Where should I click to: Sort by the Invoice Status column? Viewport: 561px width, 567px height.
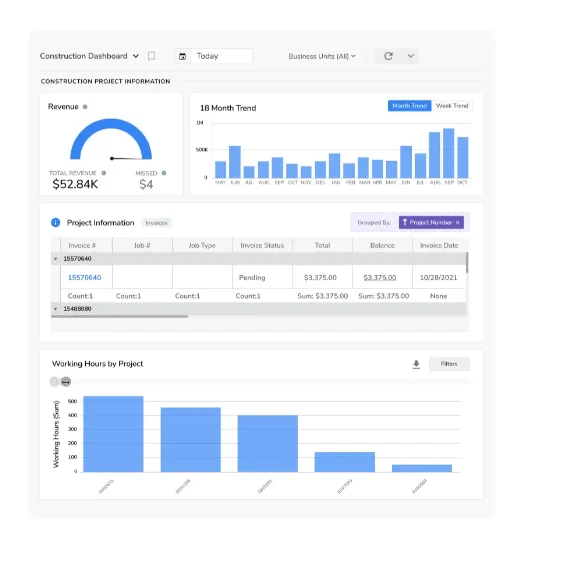pyautogui.click(x=262, y=246)
